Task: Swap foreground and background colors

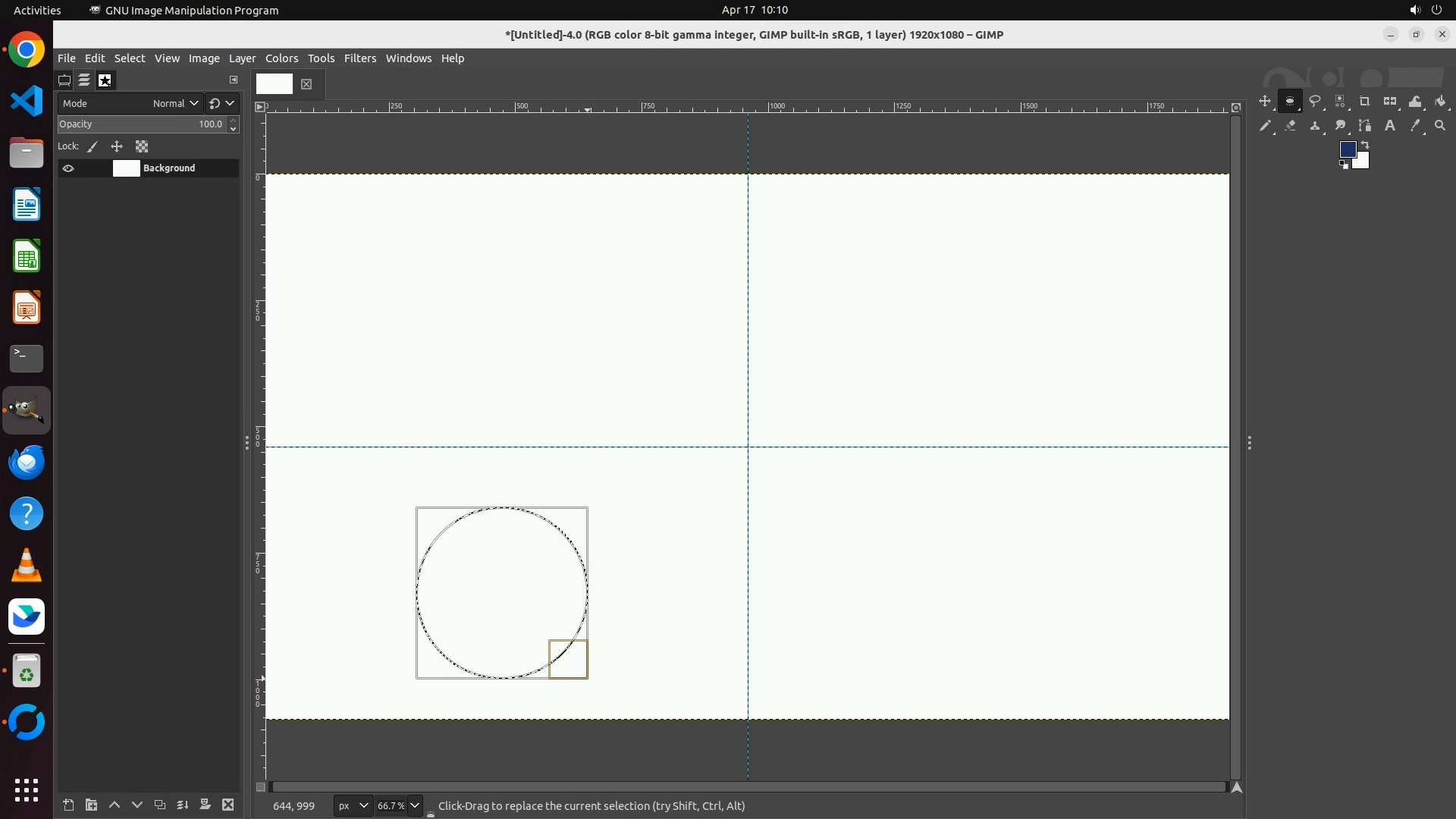Action: 1365,144
